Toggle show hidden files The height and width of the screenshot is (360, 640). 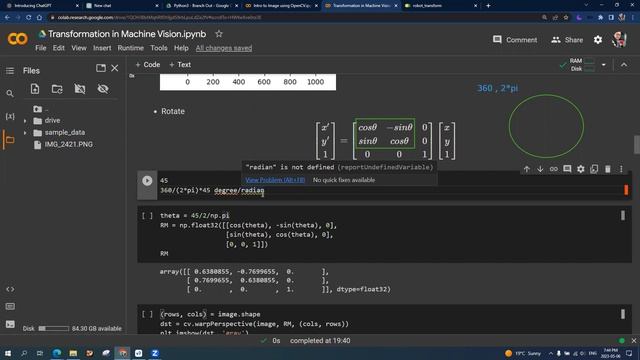(x=103, y=89)
